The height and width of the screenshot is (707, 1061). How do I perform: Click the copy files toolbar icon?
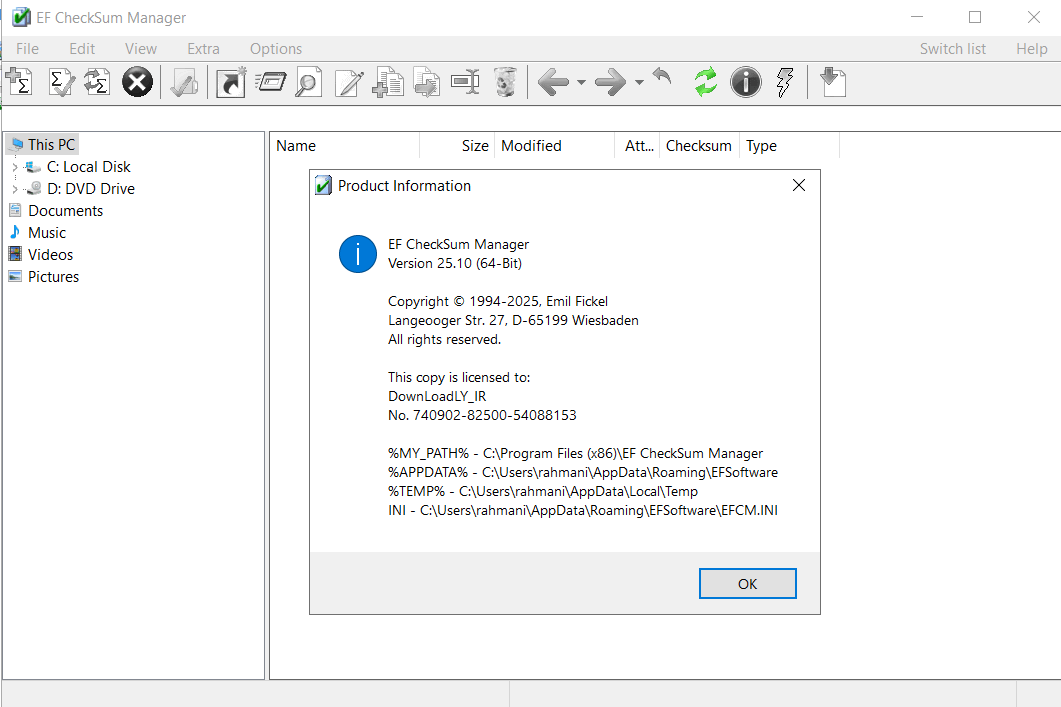388,82
